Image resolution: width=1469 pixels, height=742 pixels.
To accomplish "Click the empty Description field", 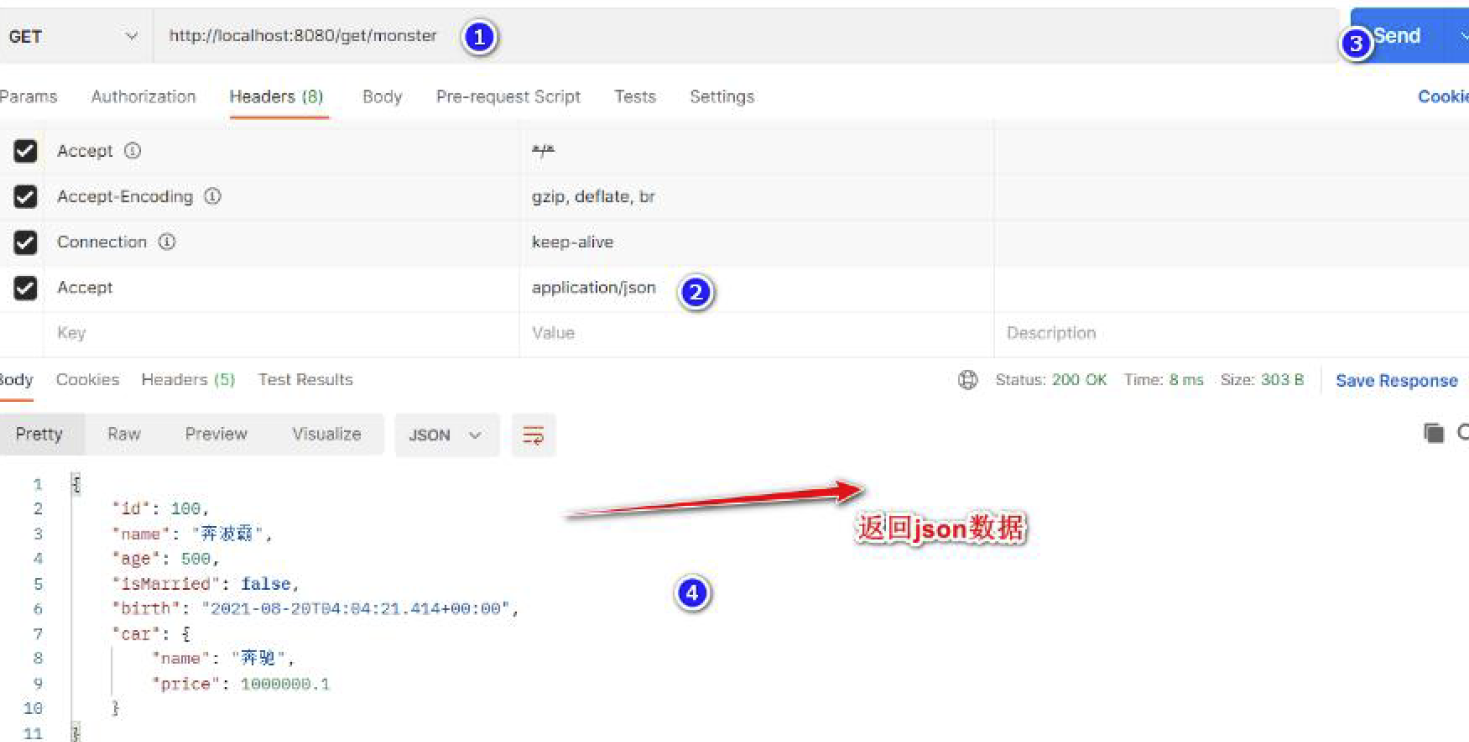I will pyautogui.click(x=1231, y=333).
